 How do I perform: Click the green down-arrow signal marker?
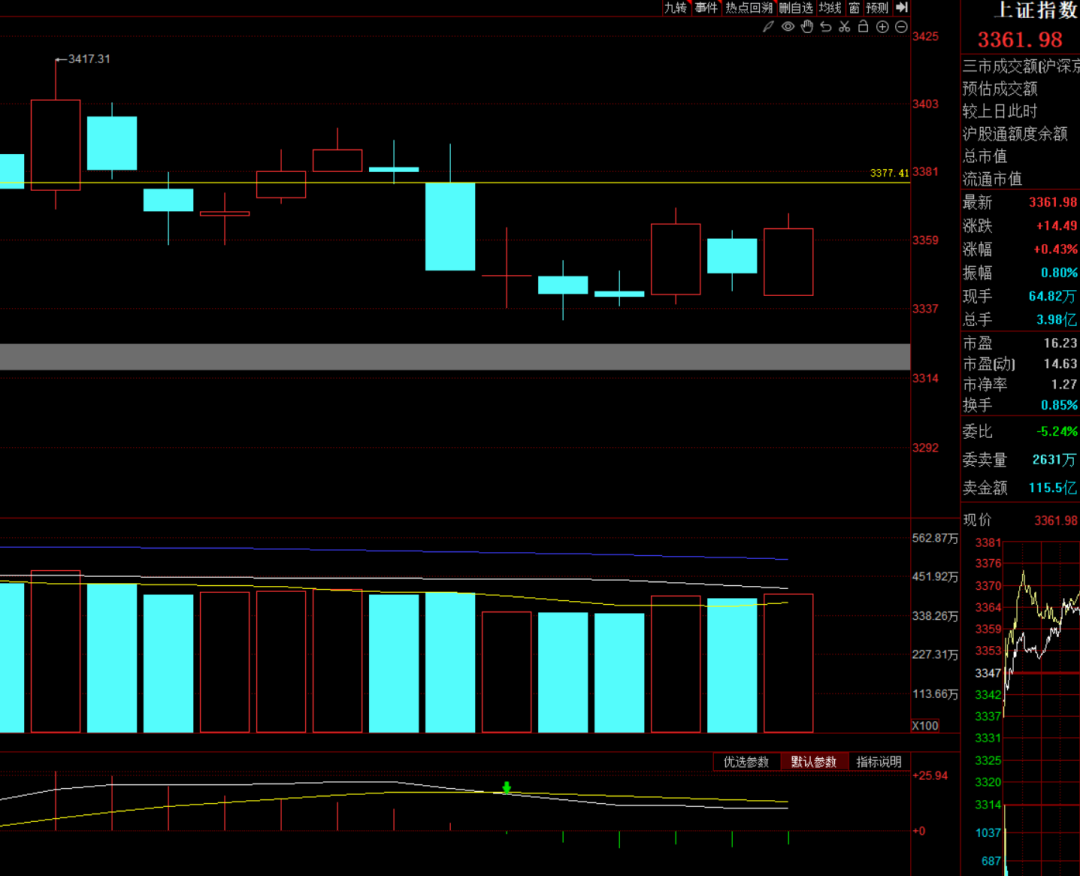pyautogui.click(x=507, y=787)
